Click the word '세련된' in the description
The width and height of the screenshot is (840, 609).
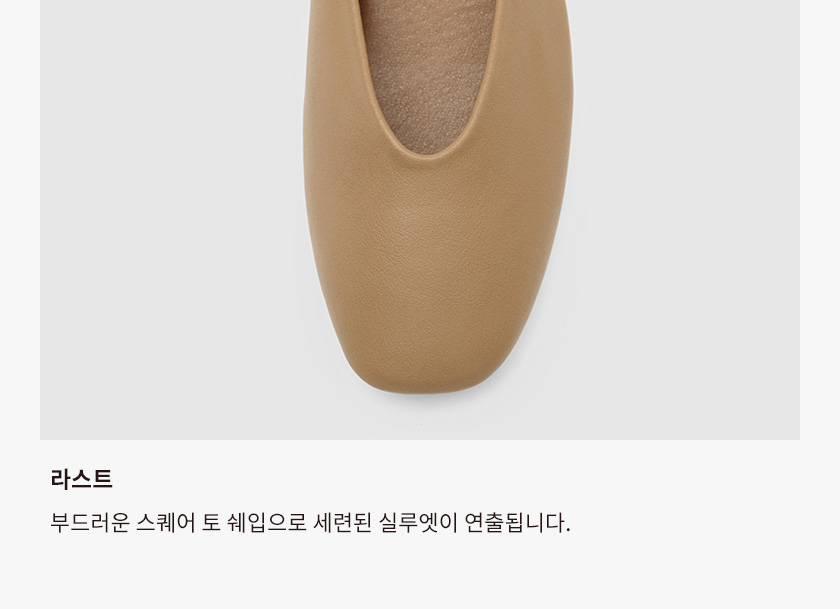342,522
